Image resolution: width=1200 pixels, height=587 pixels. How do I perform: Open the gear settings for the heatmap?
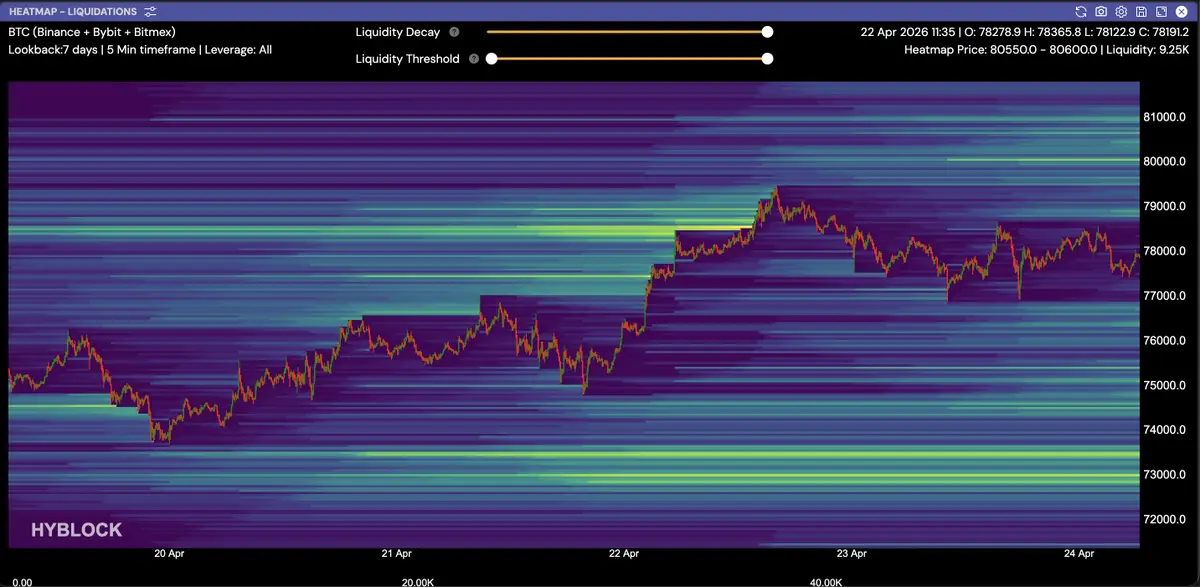tap(1121, 11)
